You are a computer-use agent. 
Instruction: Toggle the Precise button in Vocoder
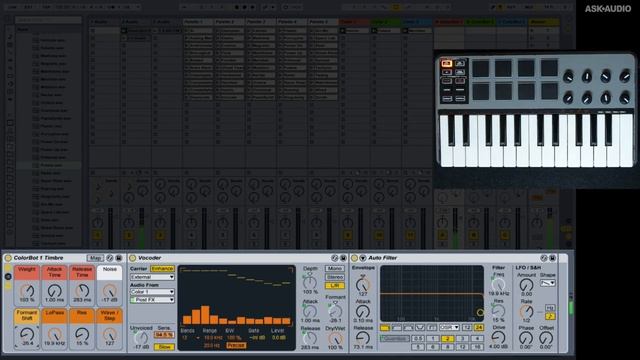click(x=236, y=345)
